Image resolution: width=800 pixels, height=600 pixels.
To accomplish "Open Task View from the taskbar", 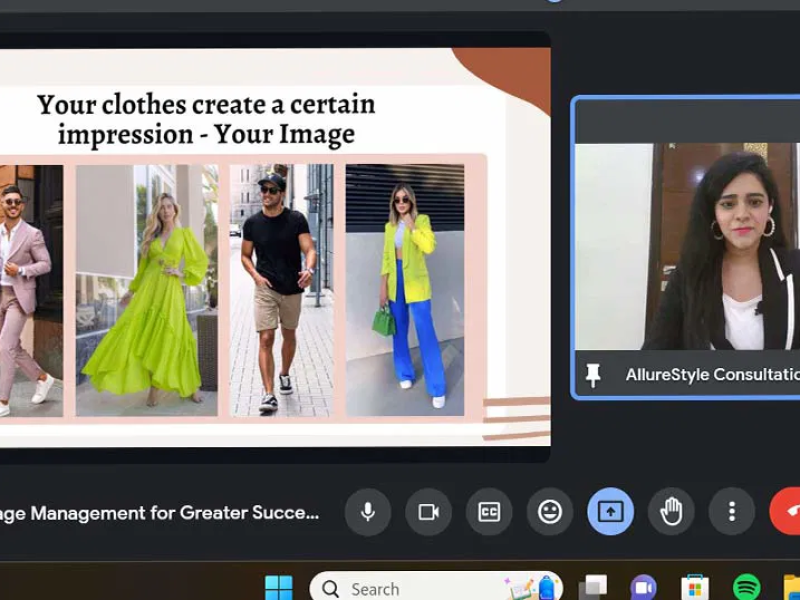I will pos(593,588).
